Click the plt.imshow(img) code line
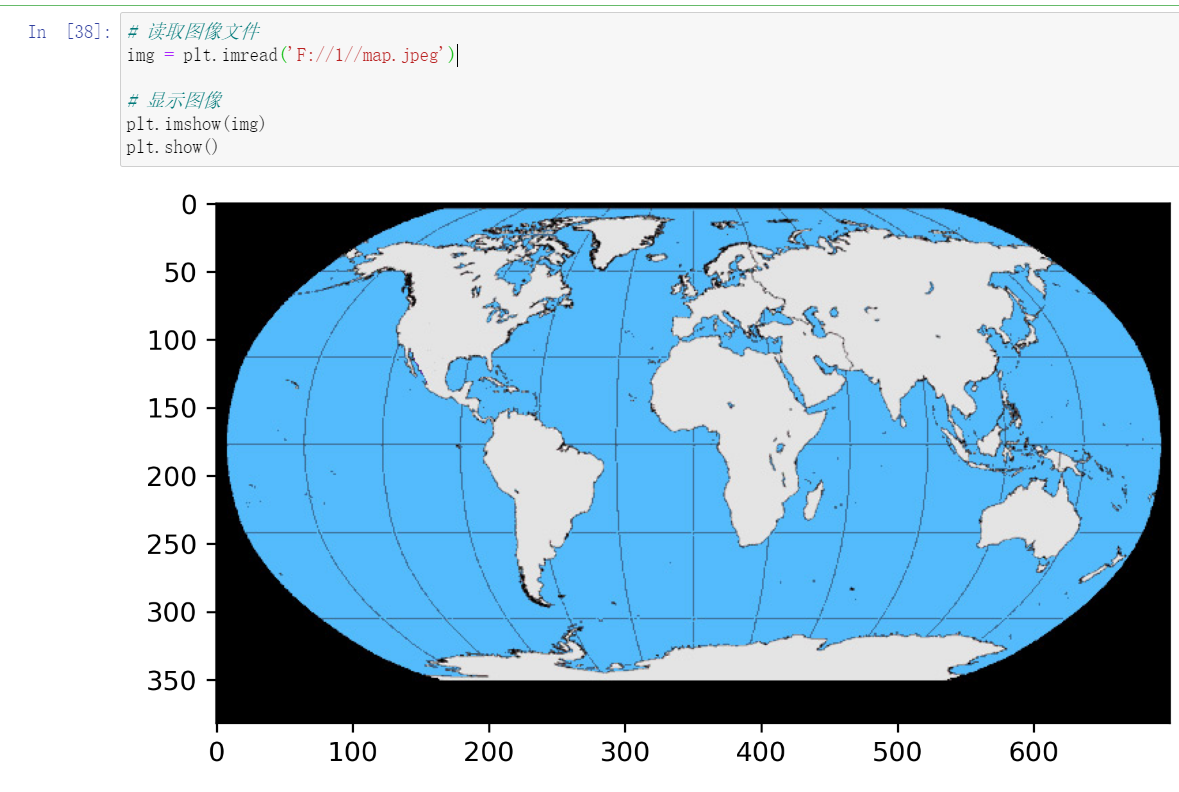 tap(195, 123)
